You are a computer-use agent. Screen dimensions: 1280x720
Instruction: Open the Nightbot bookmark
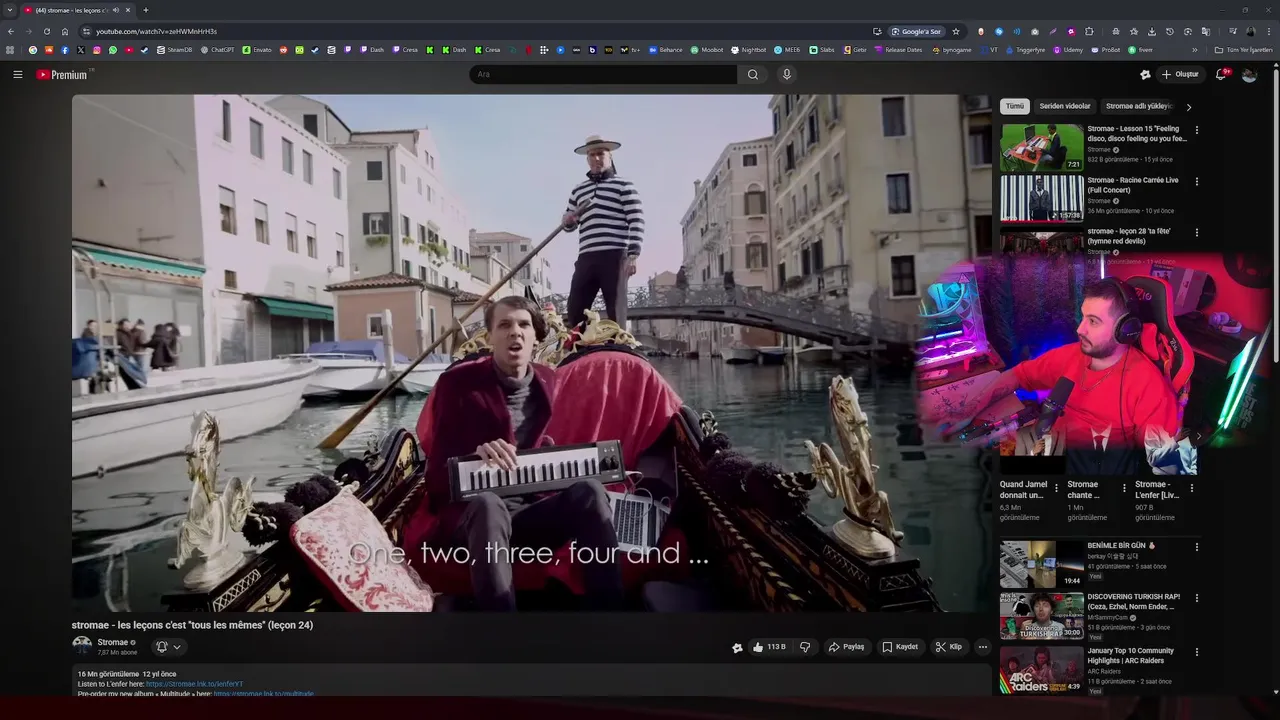[748, 49]
